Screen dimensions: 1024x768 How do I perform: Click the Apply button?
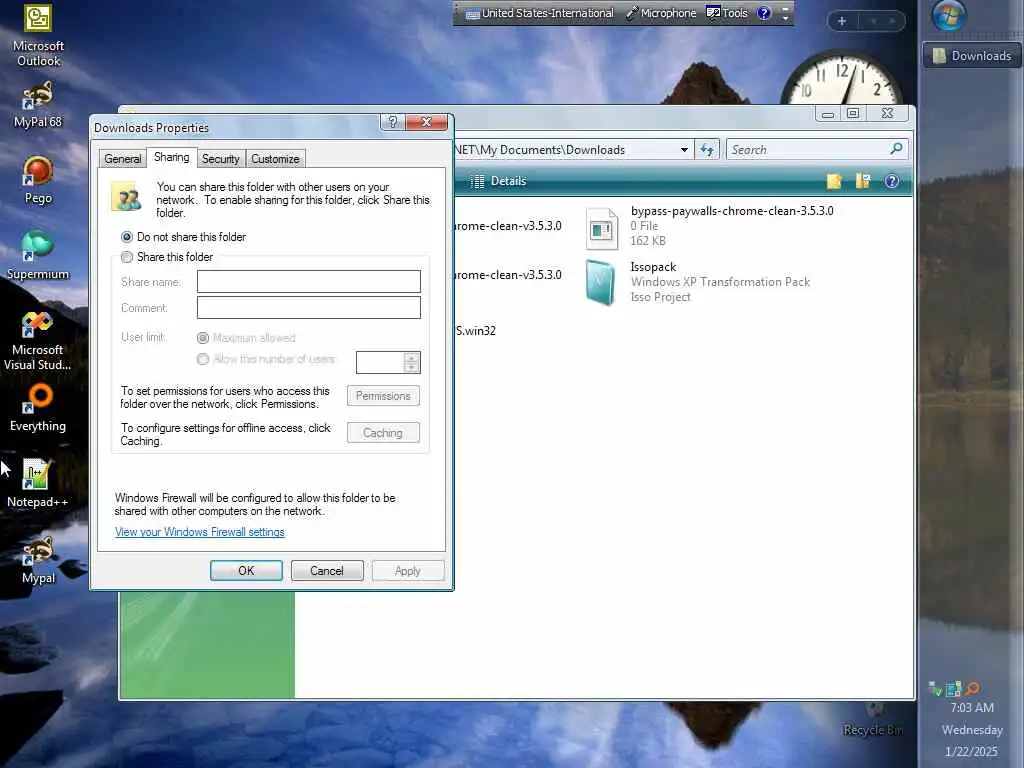(408, 571)
